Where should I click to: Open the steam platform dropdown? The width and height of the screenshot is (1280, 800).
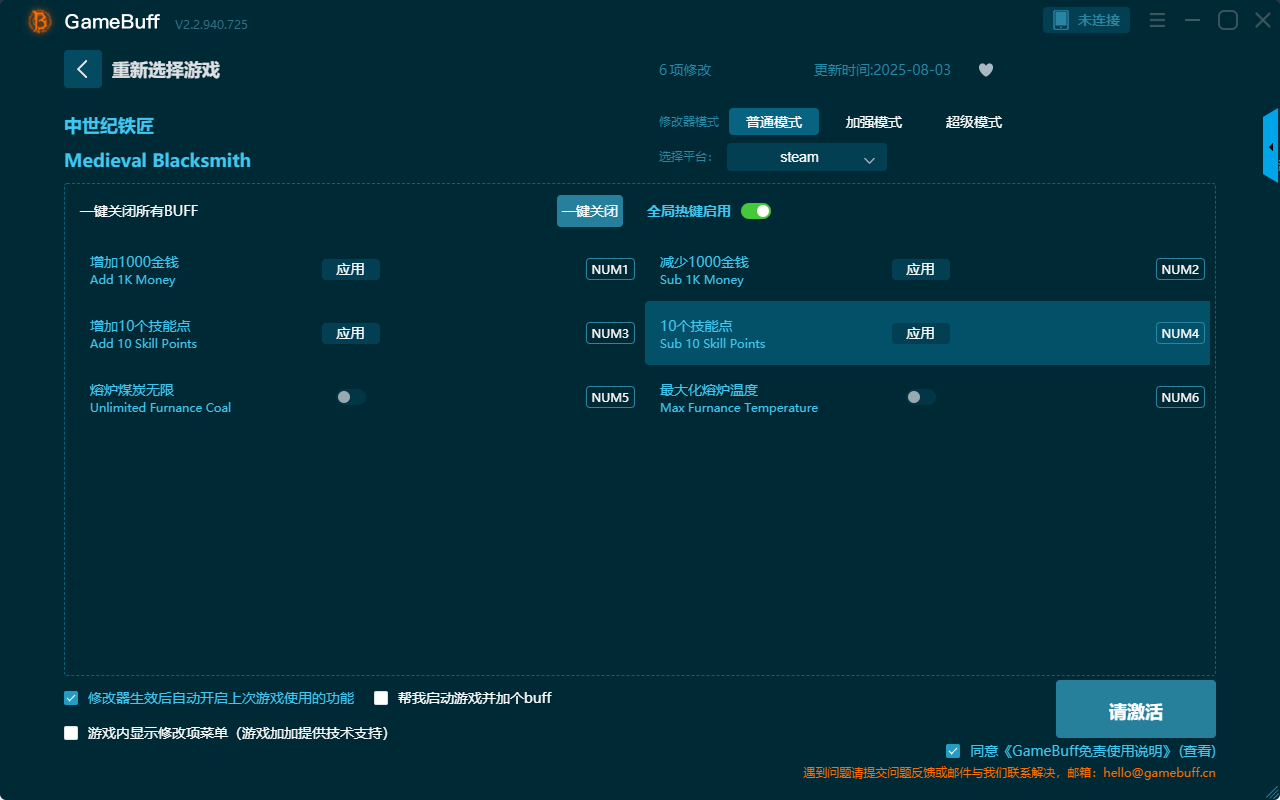pyautogui.click(x=807, y=157)
